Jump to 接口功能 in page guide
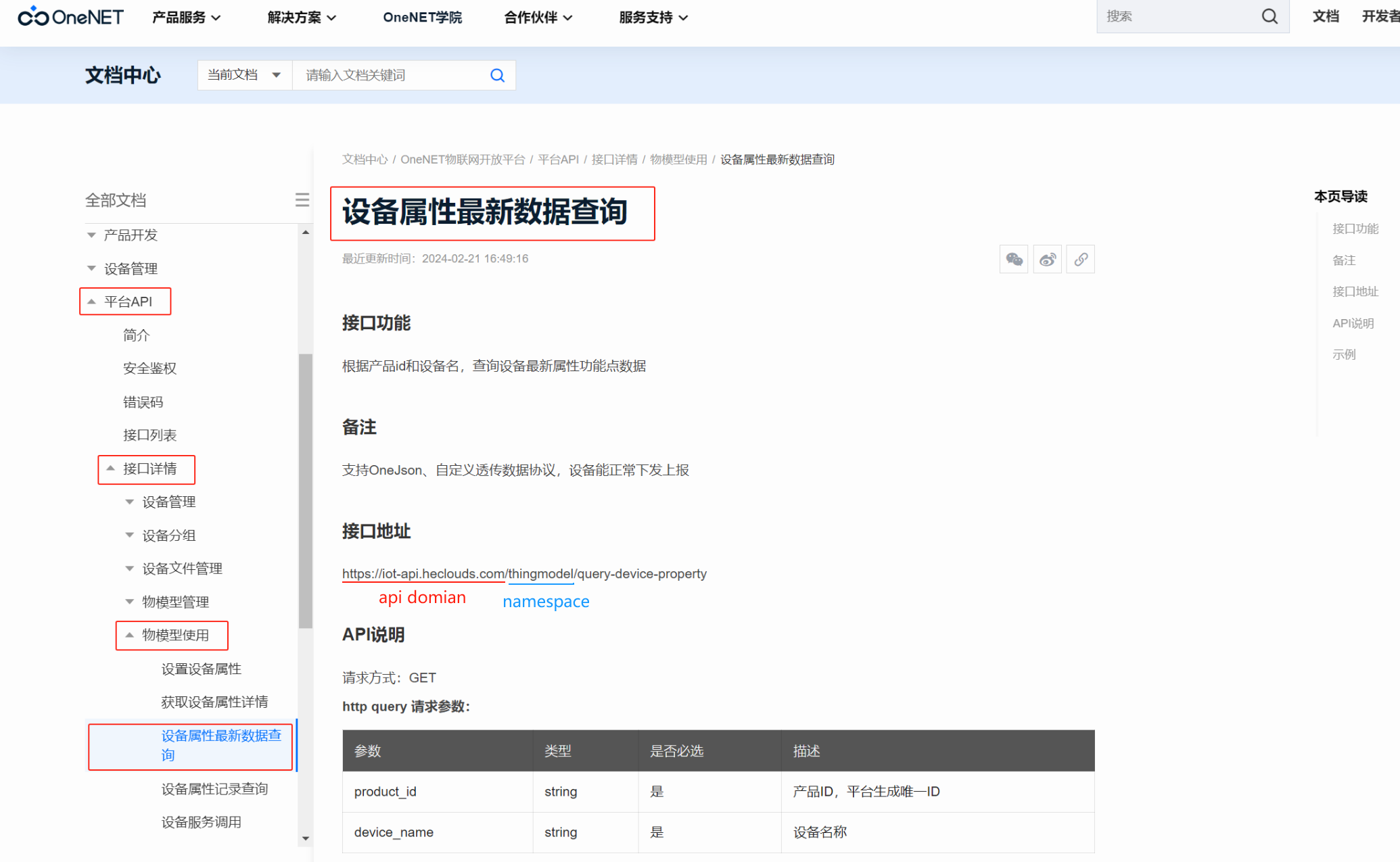The image size is (1400, 862). click(x=1355, y=229)
